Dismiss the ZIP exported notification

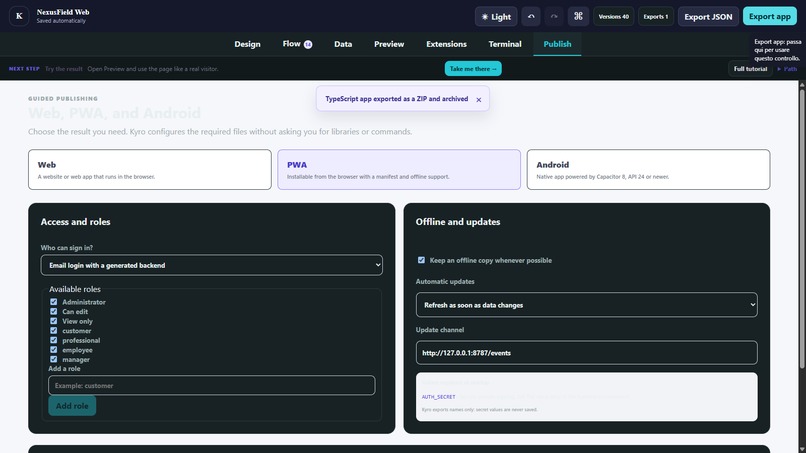[x=479, y=100]
